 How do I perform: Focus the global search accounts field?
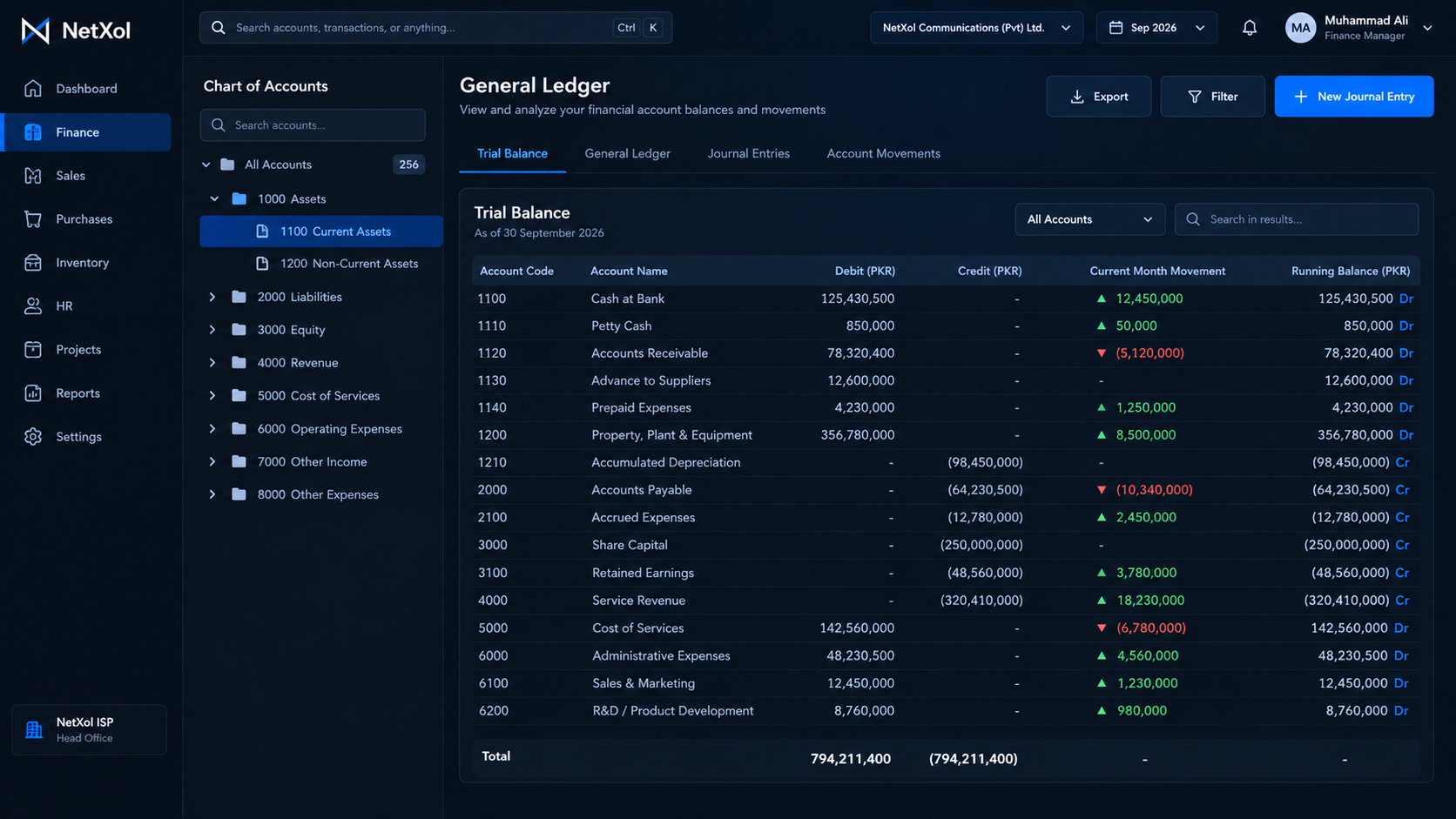(435, 28)
